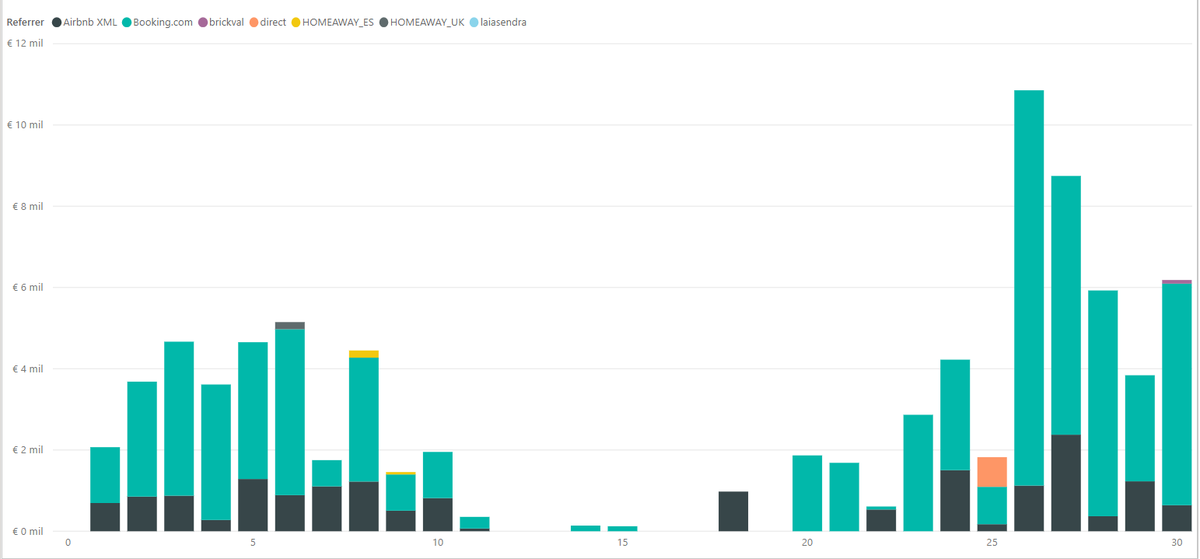Select the Booking.com segment of day 30 bar

(x=1177, y=395)
